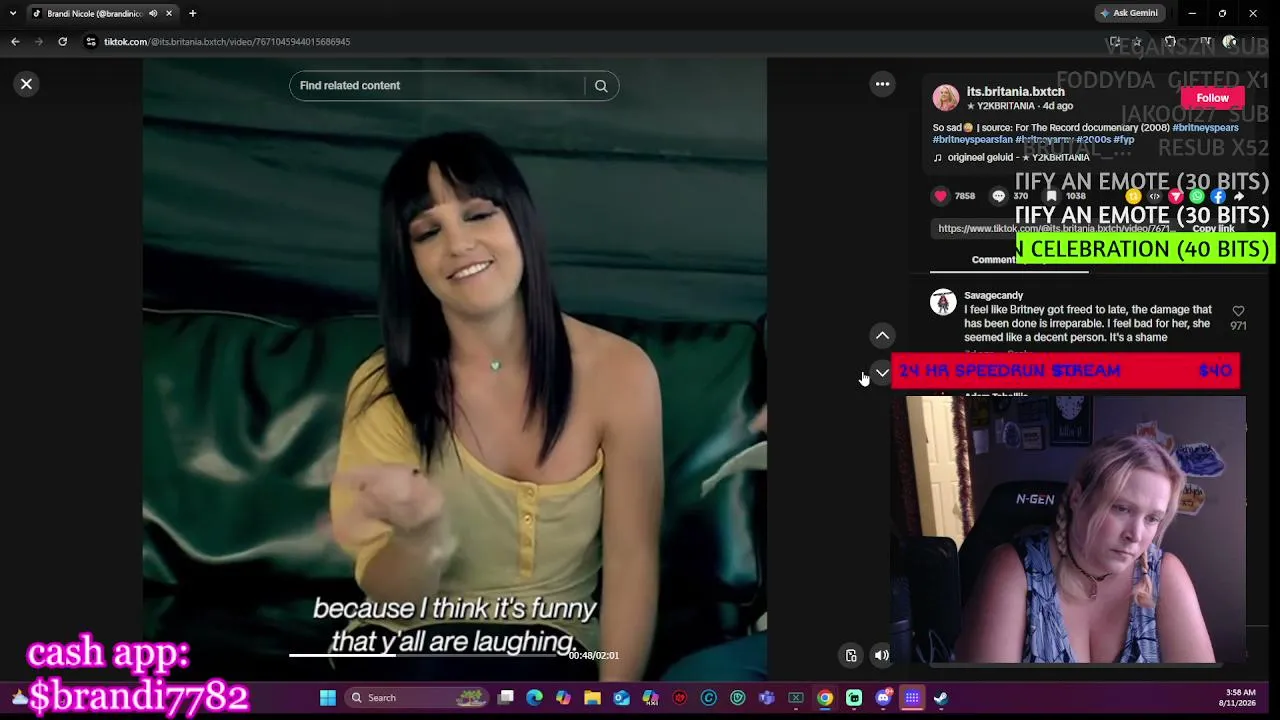Ask Gemini in the browser
Image resolution: width=1280 pixels, height=720 pixels.
pyautogui.click(x=1128, y=14)
